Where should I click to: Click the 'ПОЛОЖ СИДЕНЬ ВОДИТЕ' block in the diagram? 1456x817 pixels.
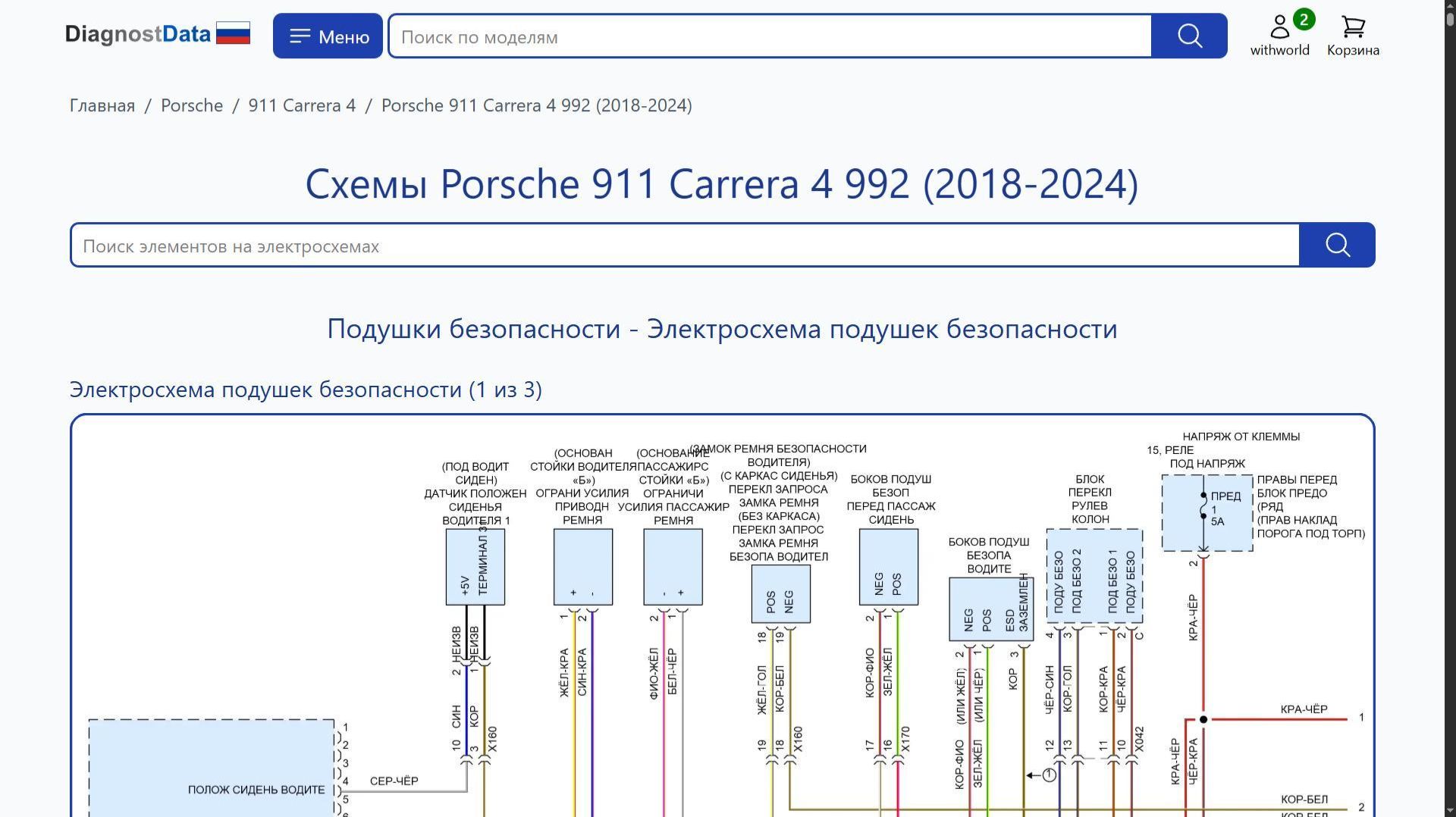(x=212, y=768)
